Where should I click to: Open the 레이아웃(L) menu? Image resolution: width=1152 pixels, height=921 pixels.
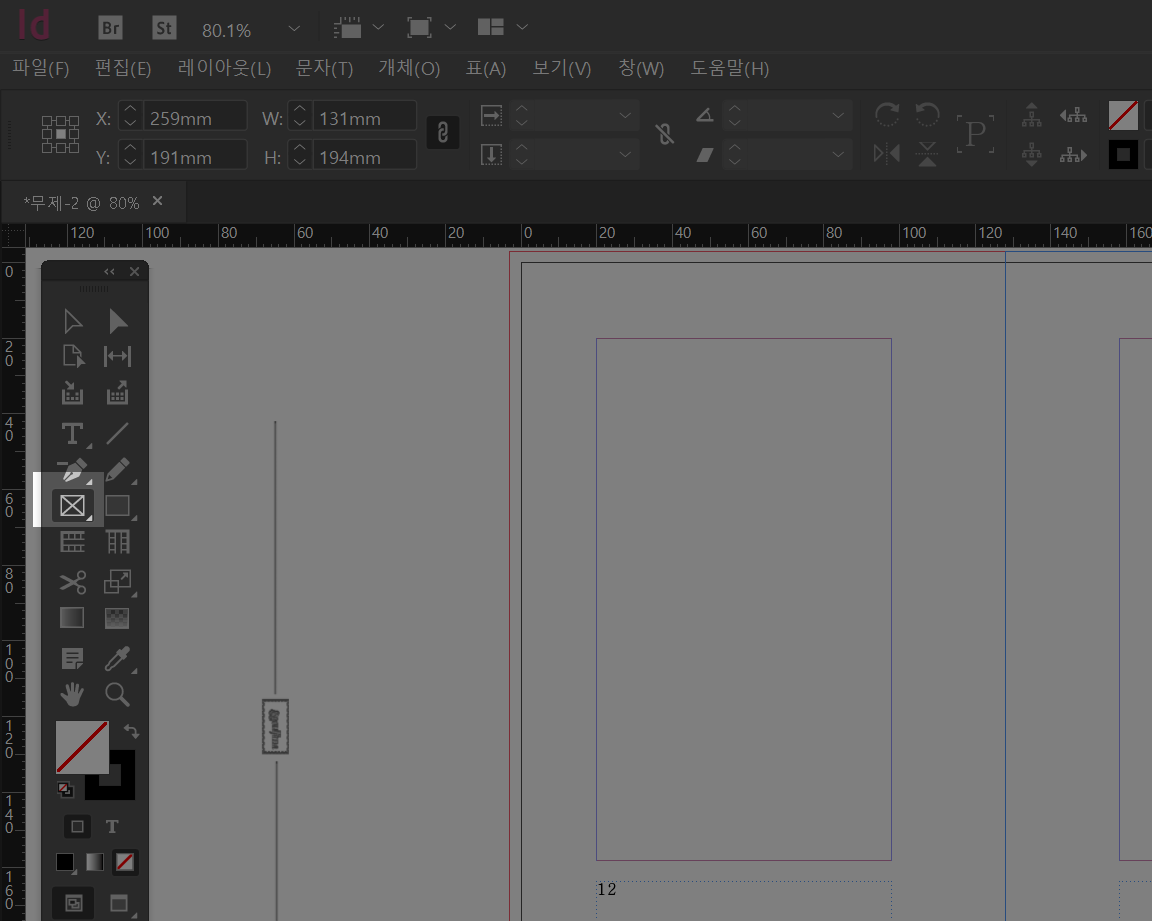pos(224,68)
